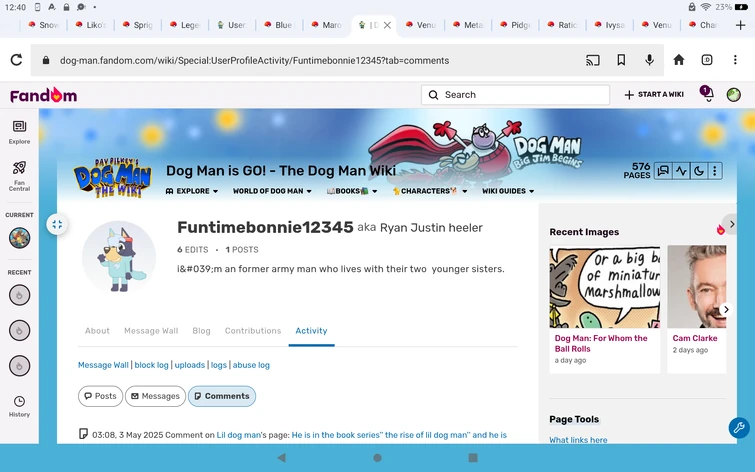Open the browser three-dot menu
Image resolution: width=755 pixels, height=472 pixels.
(735, 60)
